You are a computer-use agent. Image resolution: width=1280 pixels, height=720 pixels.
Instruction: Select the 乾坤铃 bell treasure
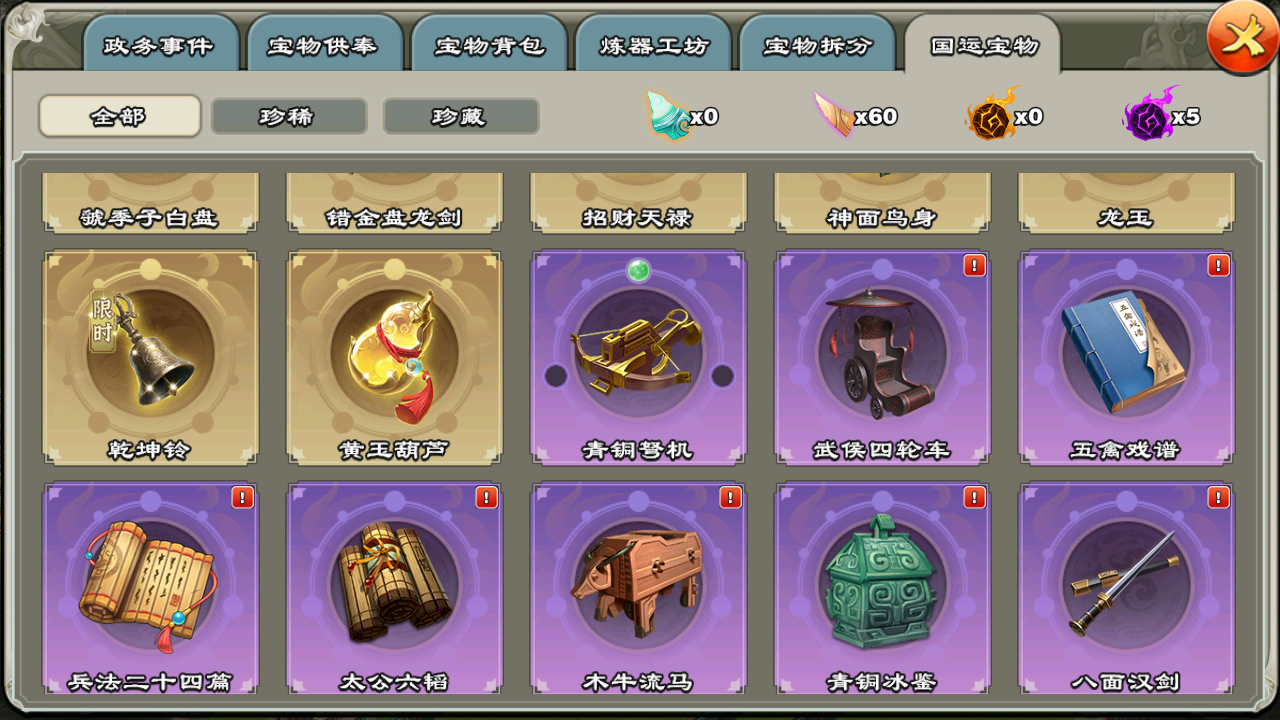pos(150,357)
